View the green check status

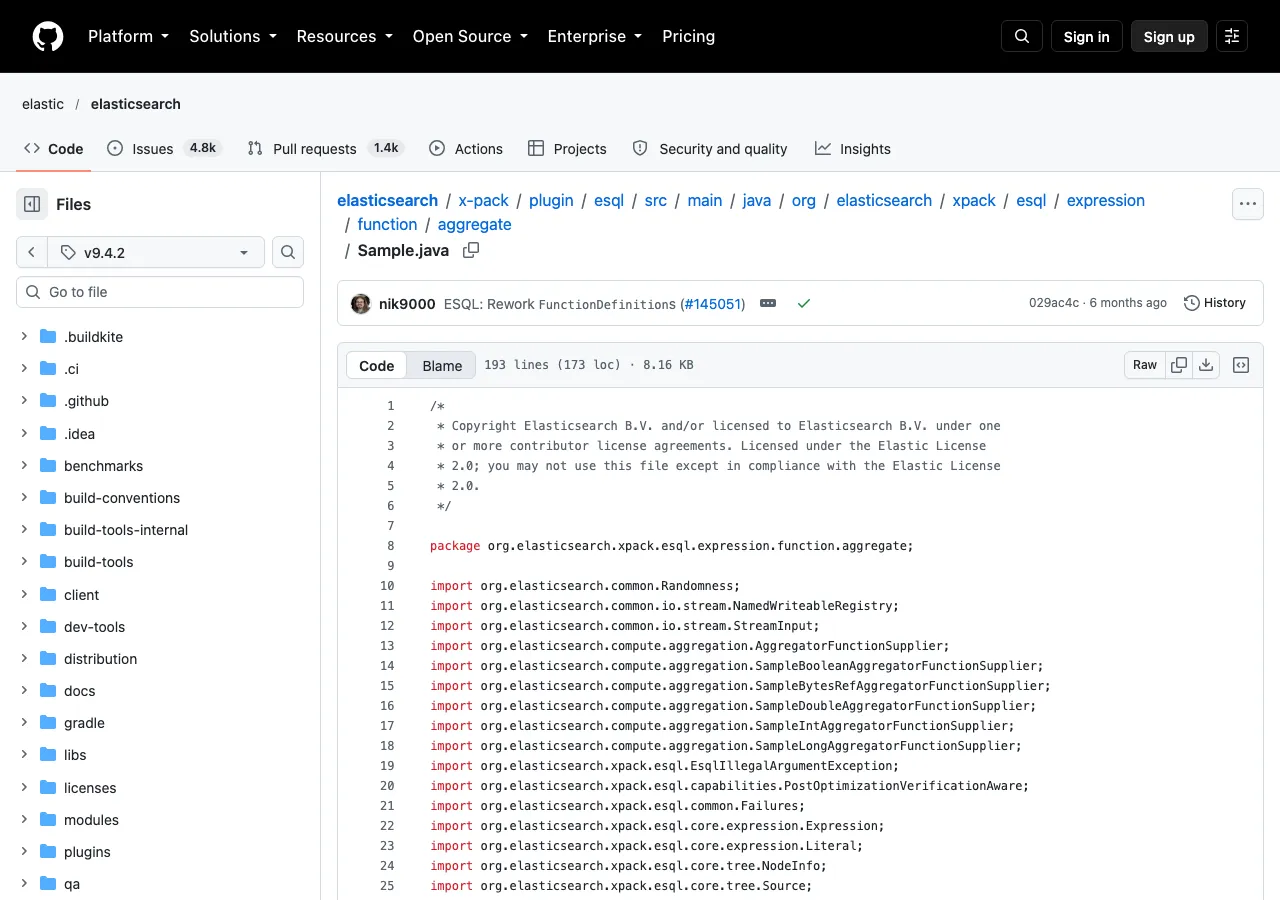point(803,303)
